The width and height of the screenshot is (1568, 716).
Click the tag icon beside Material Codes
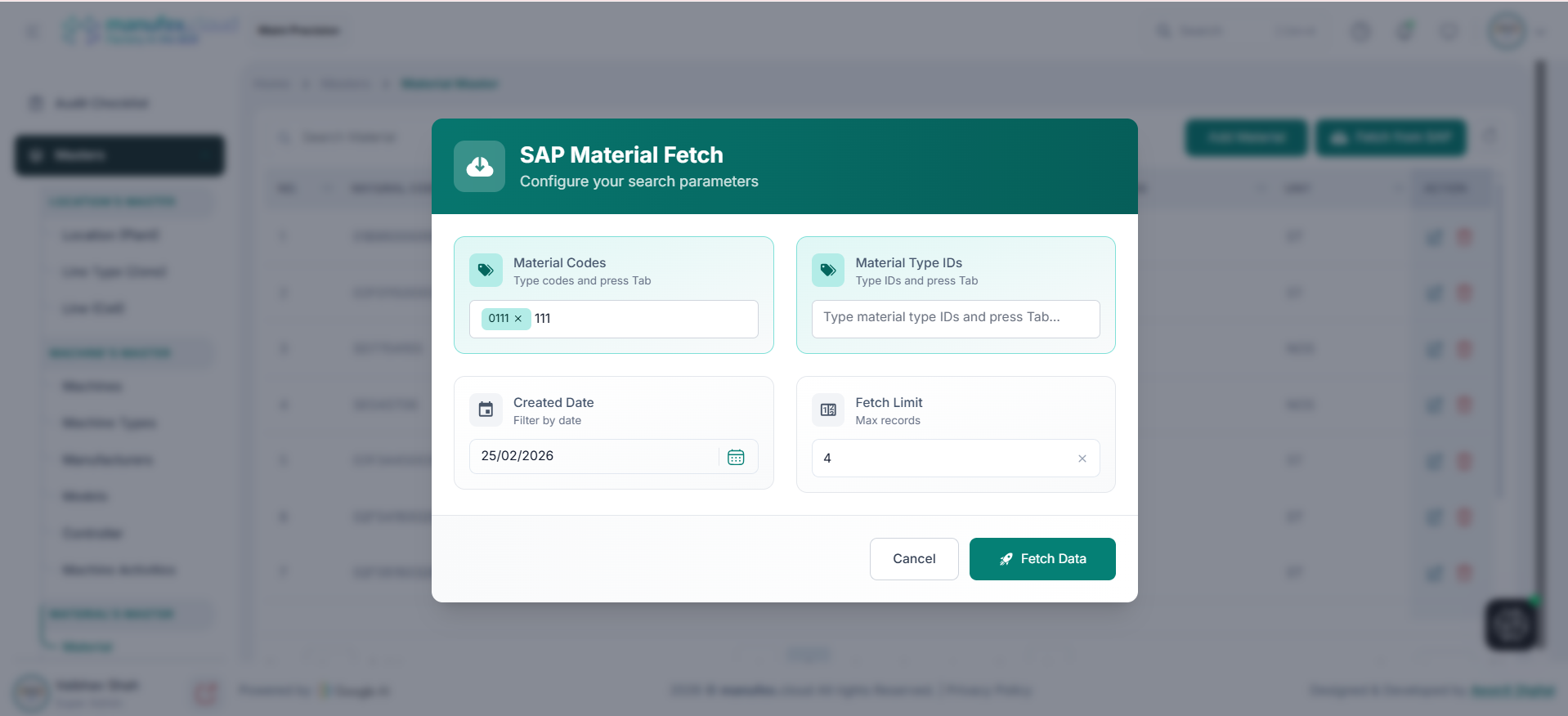tap(486, 270)
